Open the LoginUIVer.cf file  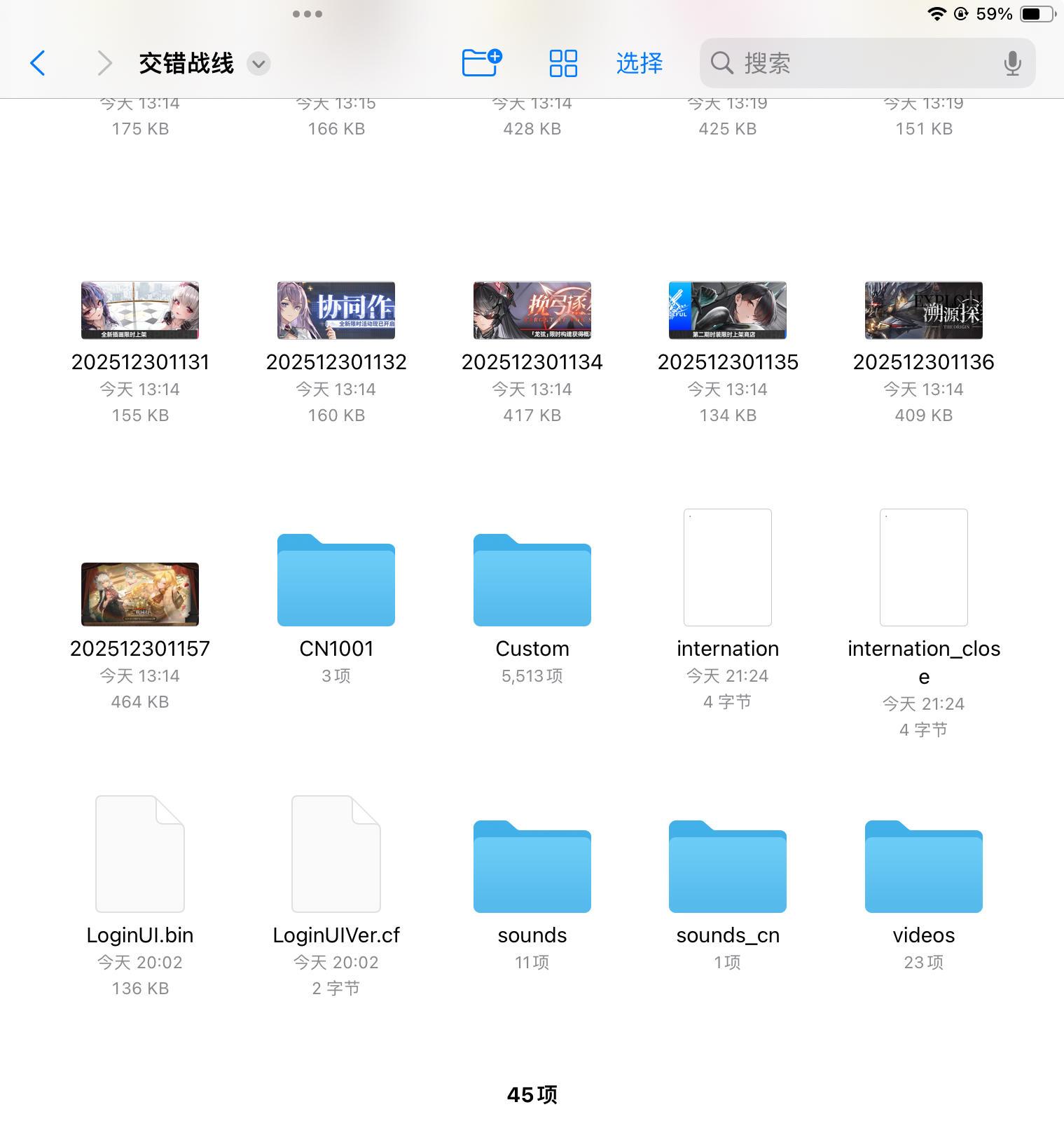(336, 854)
